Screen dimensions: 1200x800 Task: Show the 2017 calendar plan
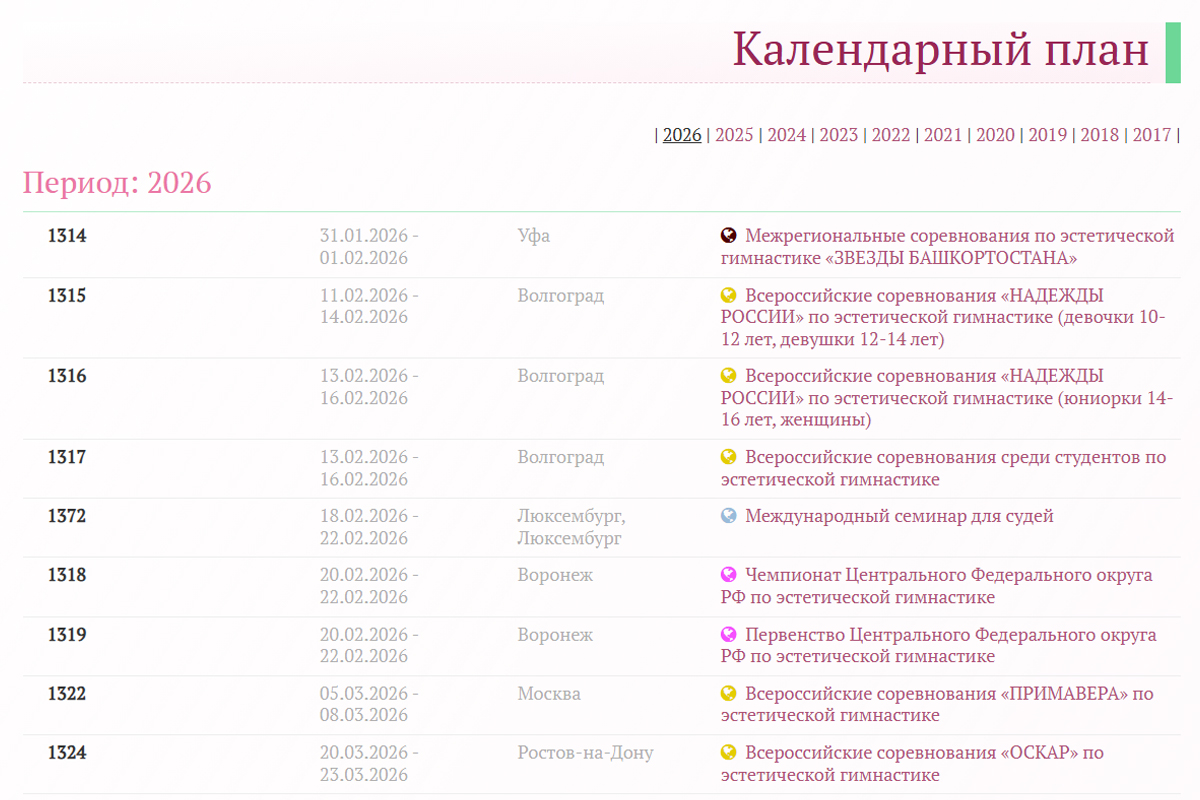point(1152,135)
